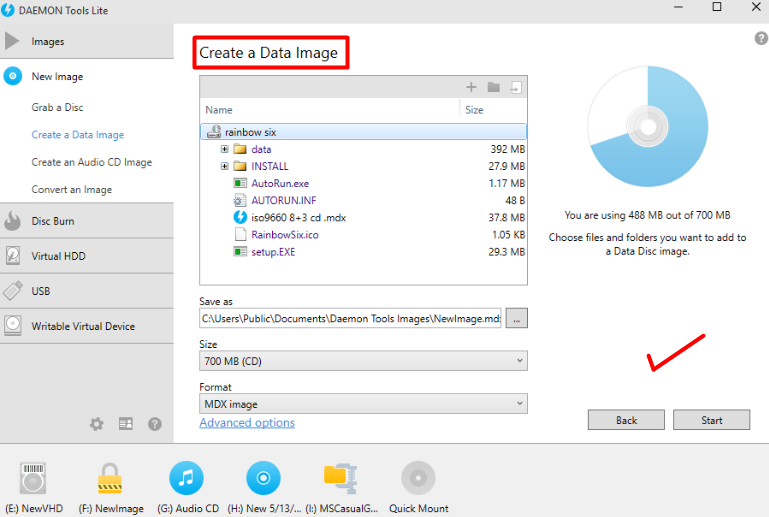This screenshot has width=769, height=517.
Task: Select the (H:) New 5/13 virtual drive icon
Action: pyautogui.click(x=263, y=478)
